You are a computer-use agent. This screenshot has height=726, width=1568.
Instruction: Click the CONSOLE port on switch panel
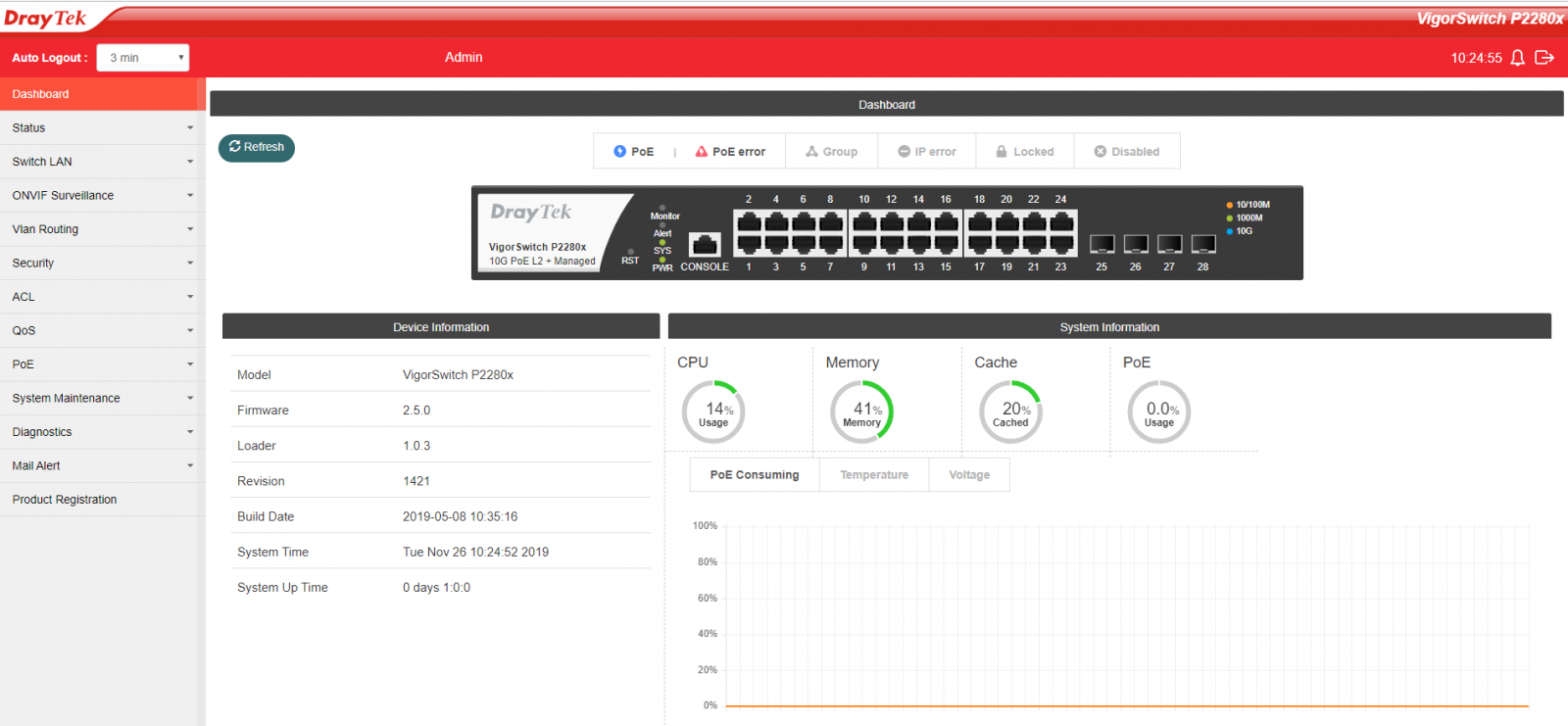click(705, 244)
